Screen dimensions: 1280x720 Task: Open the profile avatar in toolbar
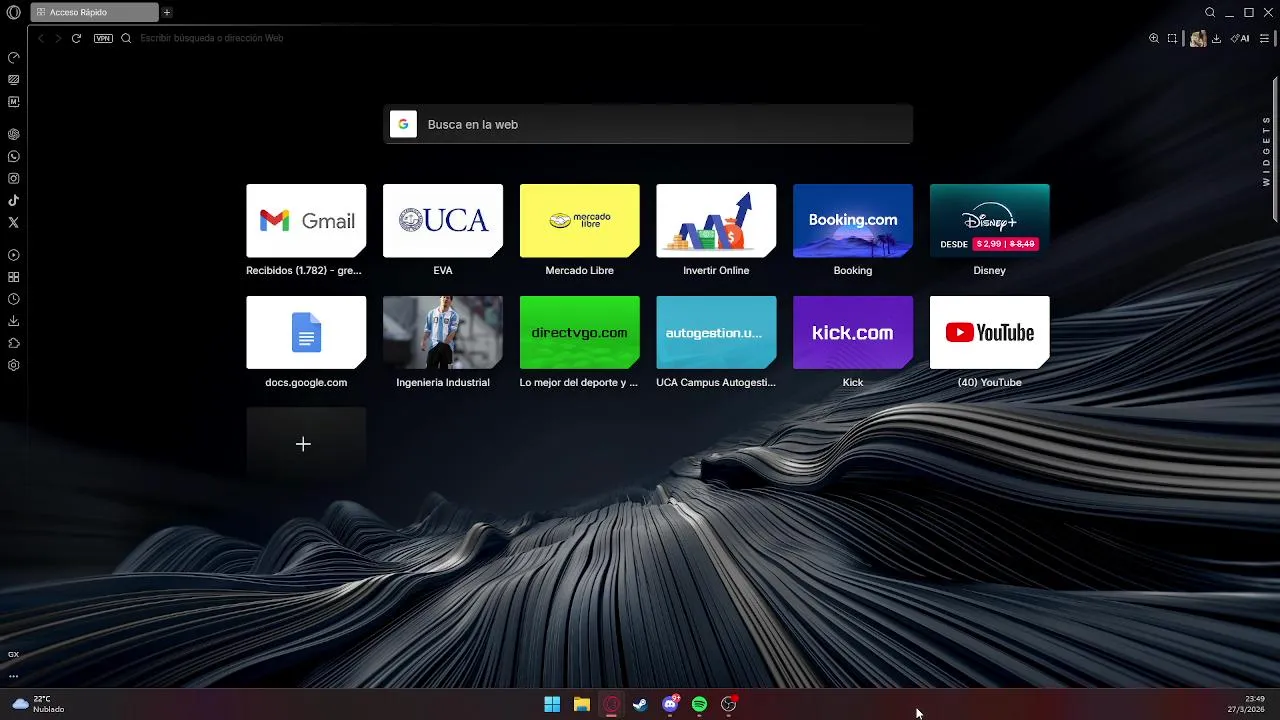[x=1198, y=38]
